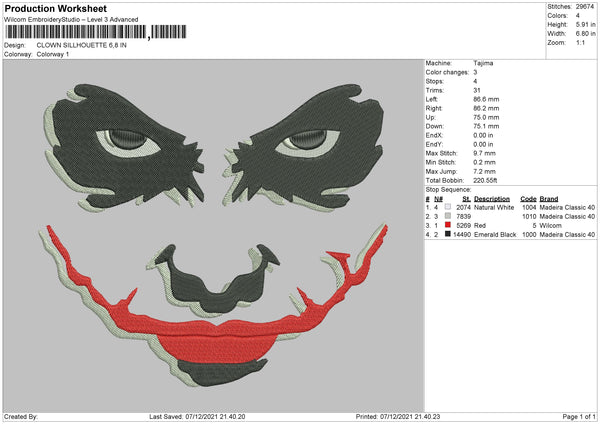Click the clown face embroidery design preview
The height and width of the screenshot is (424, 600).
click(x=213, y=235)
